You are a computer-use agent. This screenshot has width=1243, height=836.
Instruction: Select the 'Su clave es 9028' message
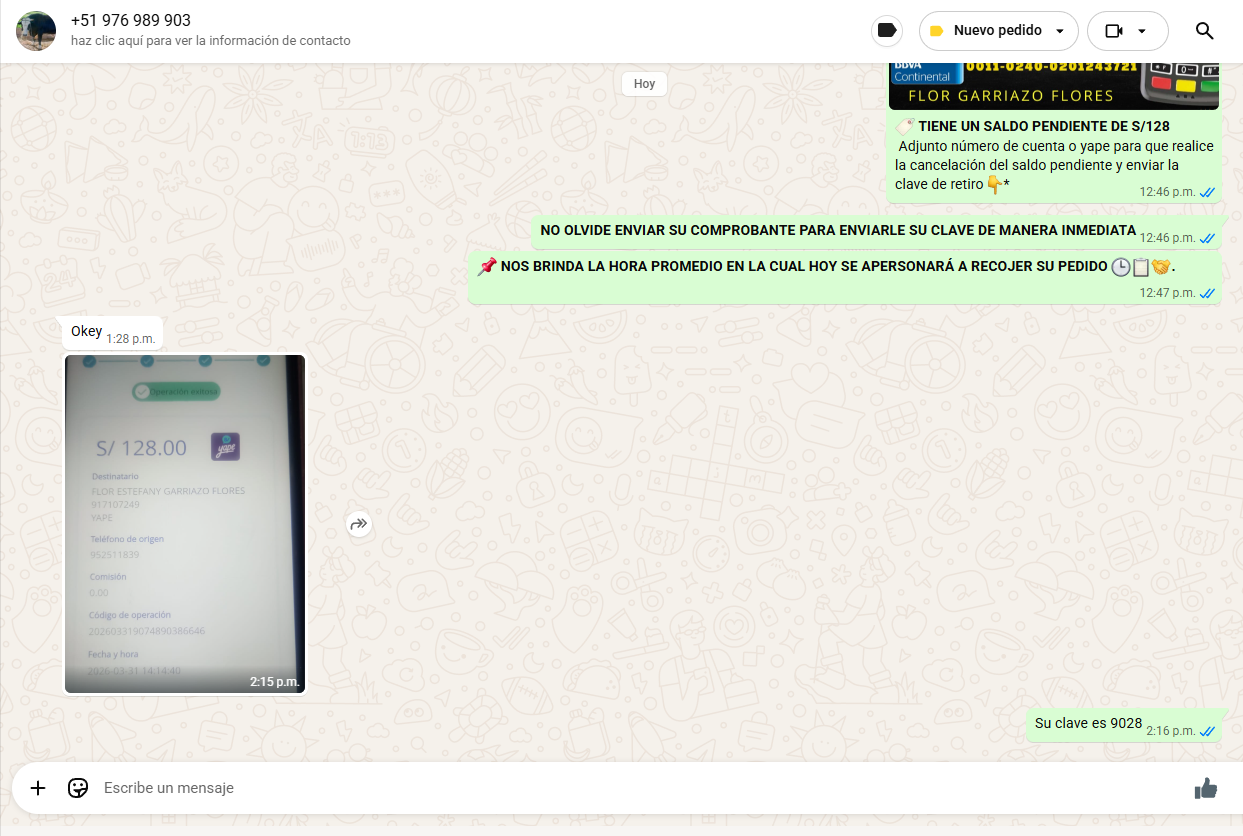[1088, 723]
